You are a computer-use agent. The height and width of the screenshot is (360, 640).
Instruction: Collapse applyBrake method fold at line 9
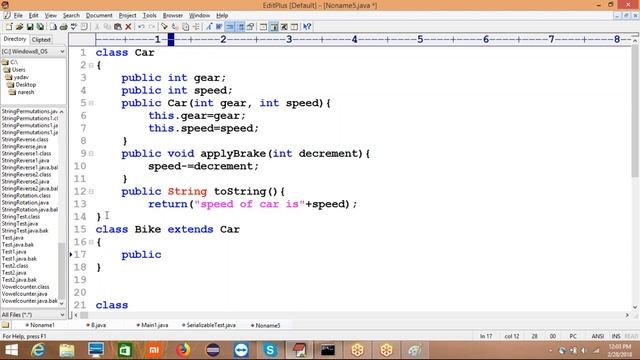91,154
